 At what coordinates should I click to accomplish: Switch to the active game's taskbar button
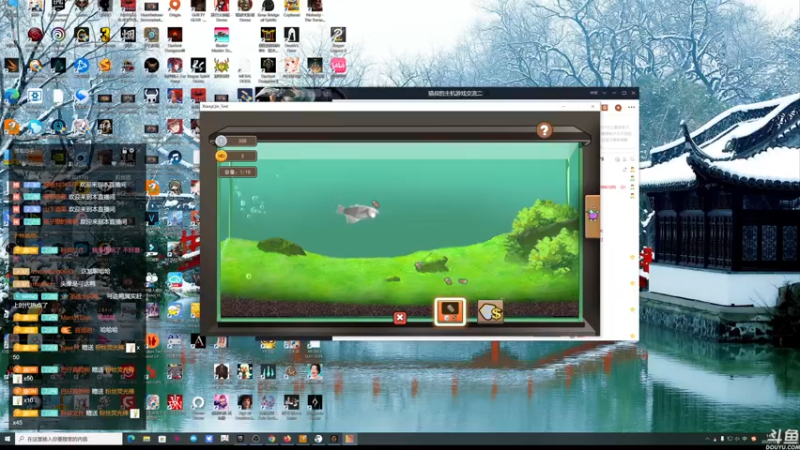pos(349,439)
